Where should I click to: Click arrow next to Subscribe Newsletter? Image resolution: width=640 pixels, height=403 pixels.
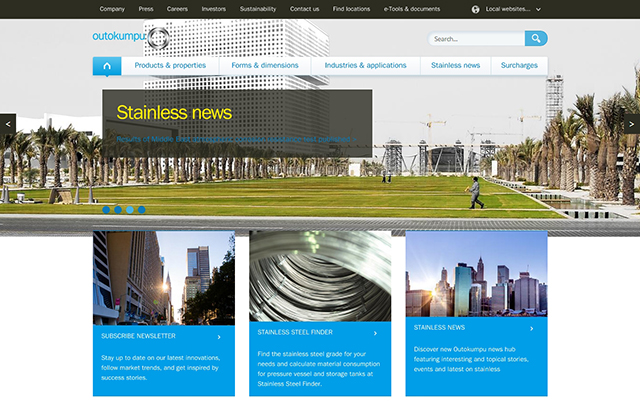(x=219, y=337)
